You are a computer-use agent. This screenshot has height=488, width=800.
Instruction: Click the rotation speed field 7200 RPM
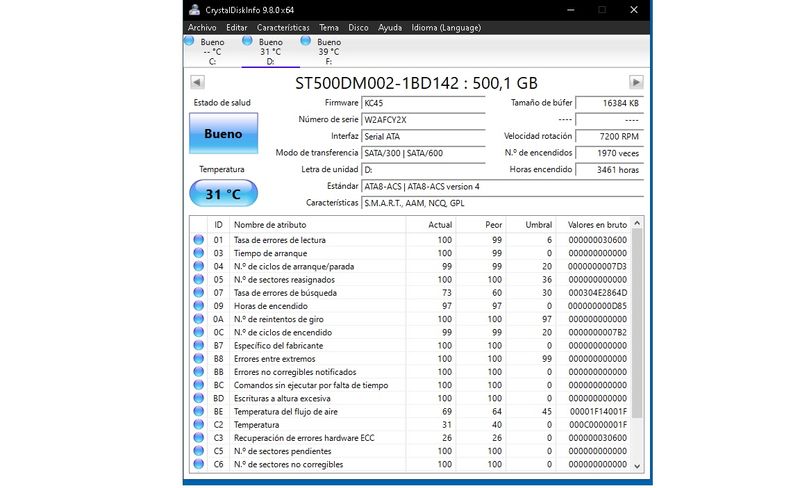[609, 136]
